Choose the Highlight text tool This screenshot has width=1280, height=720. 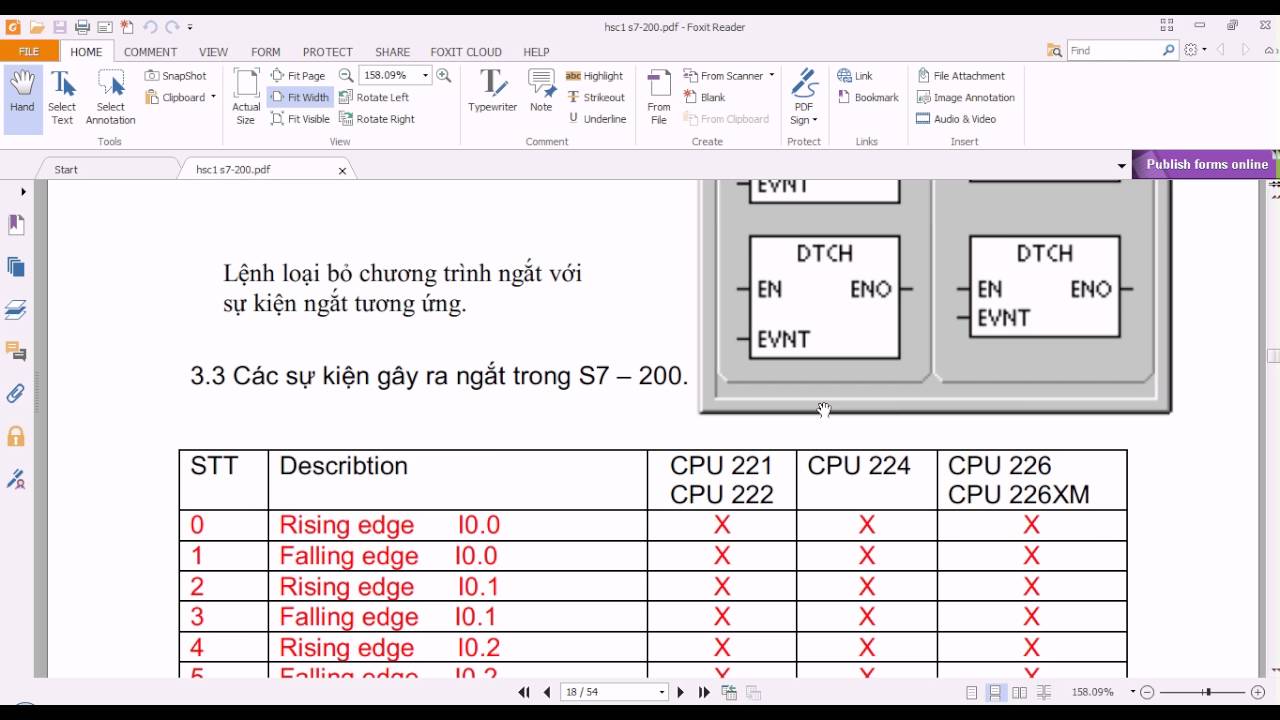(x=594, y=76)
